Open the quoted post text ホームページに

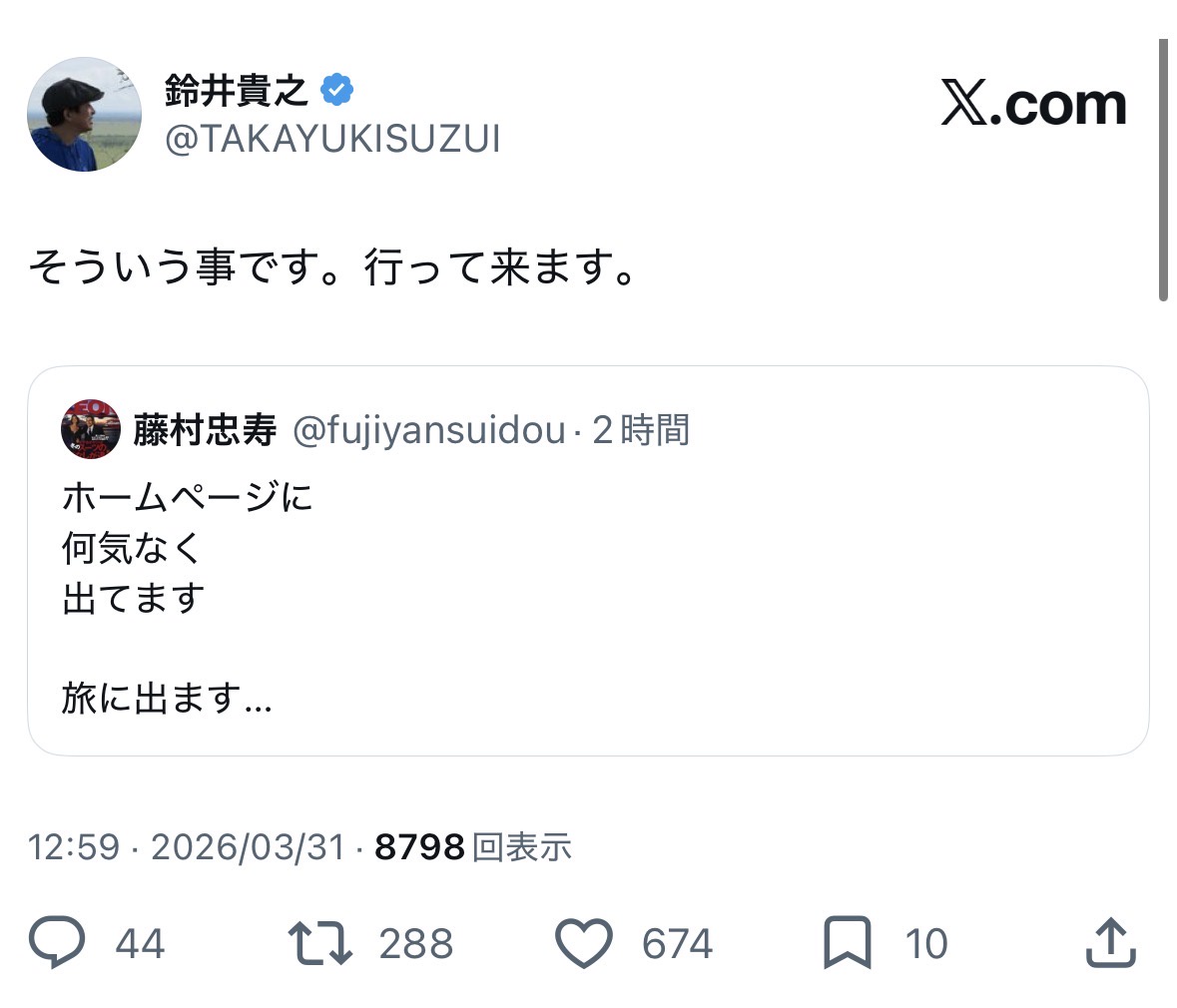tap(188, 496)
